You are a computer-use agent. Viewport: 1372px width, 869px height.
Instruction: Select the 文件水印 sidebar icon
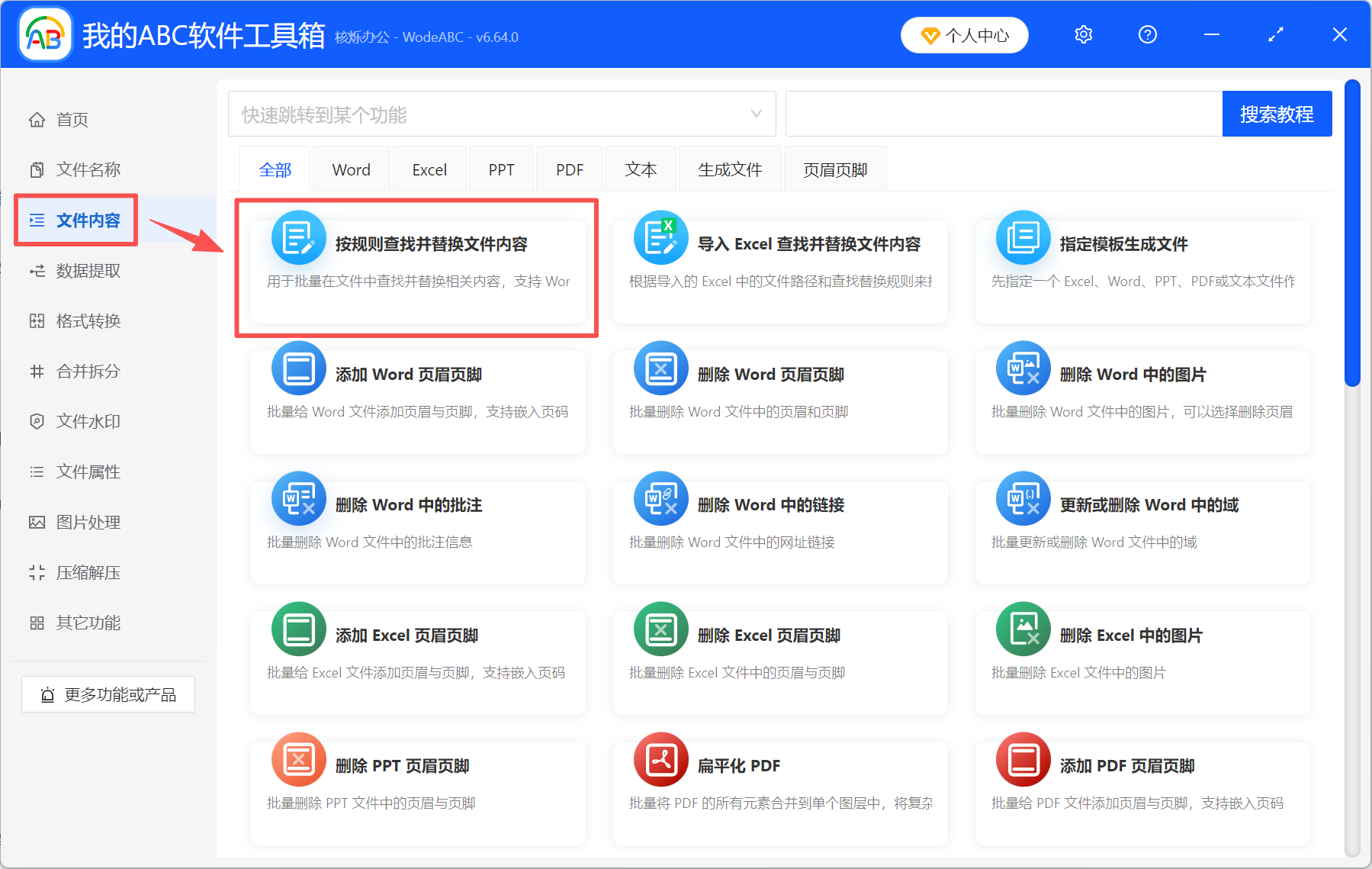37,421
